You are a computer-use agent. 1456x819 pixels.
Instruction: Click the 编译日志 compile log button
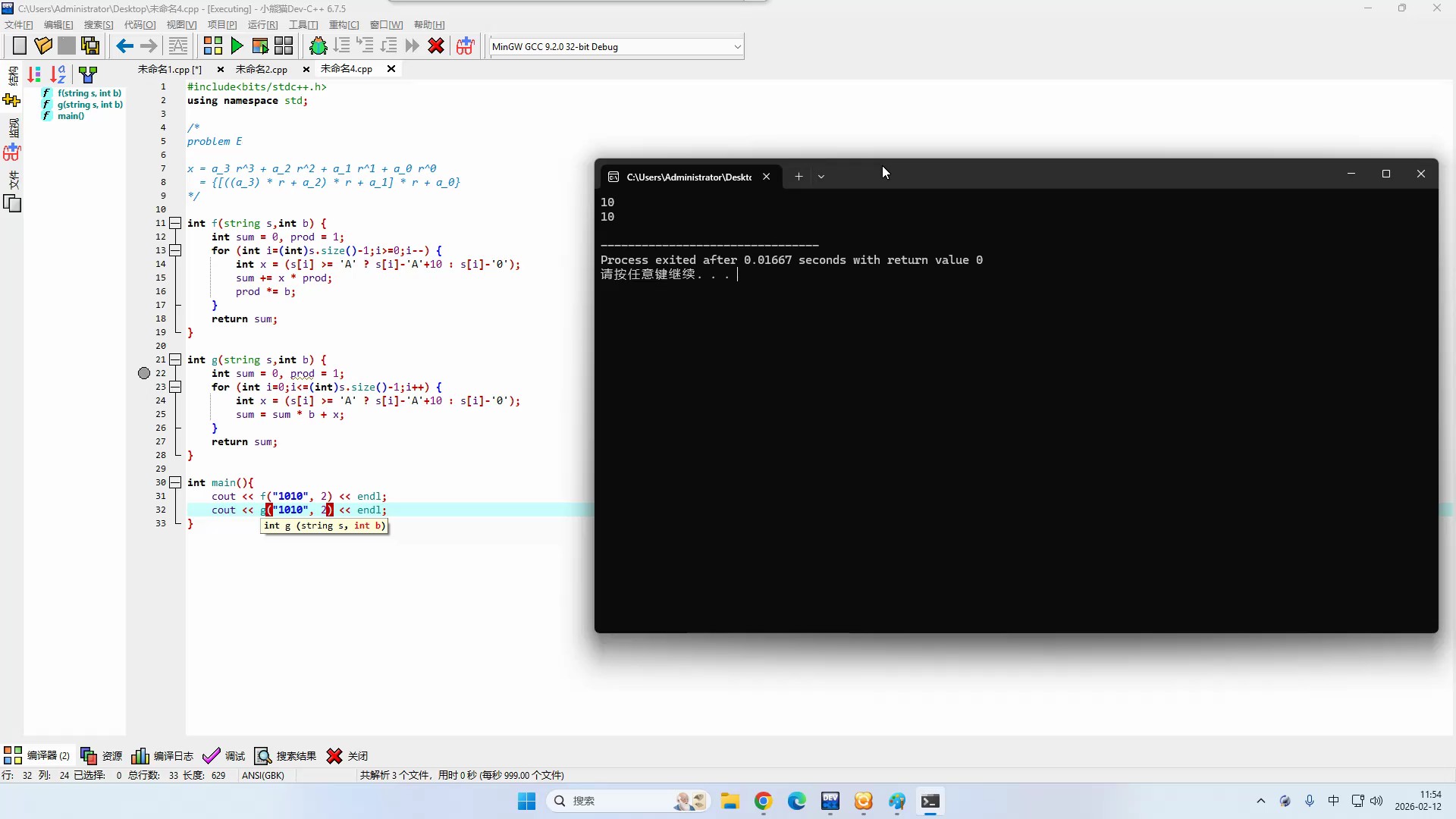tap(162, 756)
